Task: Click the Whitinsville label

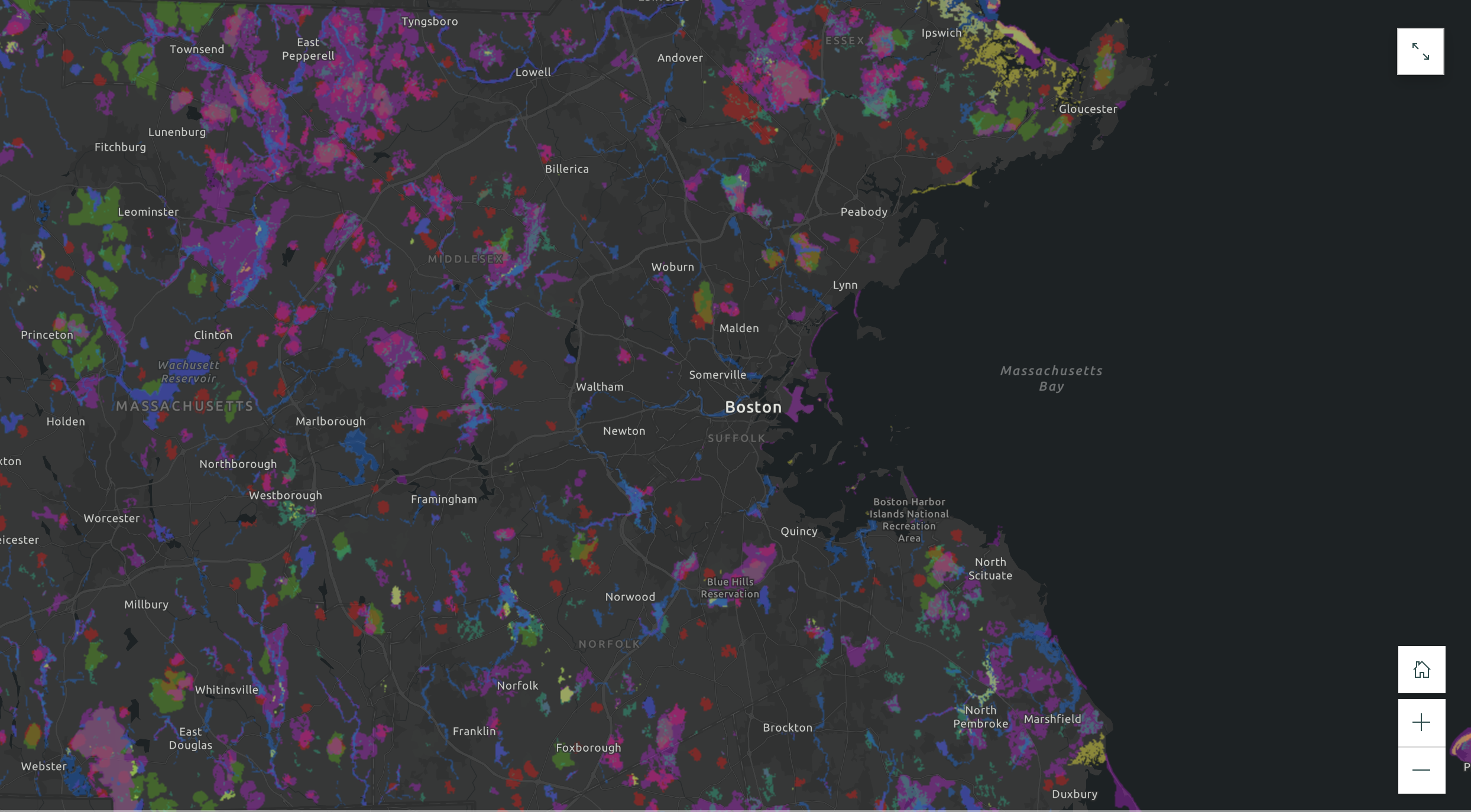Action: pyautogui.click(x=226, y=690)
